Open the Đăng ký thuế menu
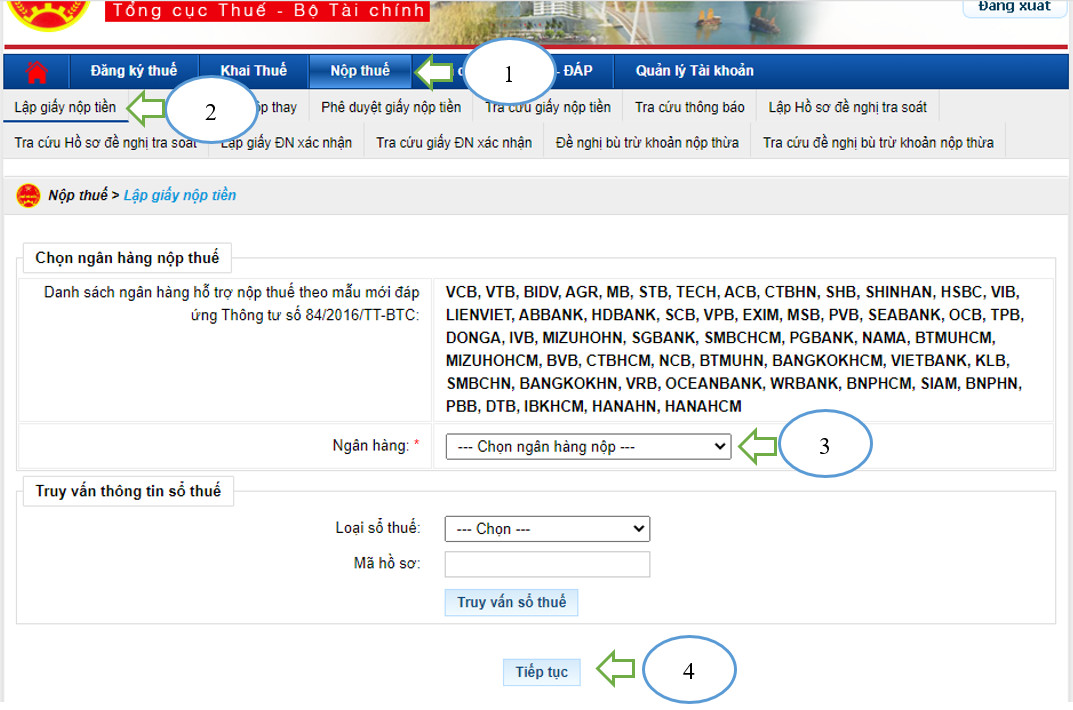 (x=133, y=71)
